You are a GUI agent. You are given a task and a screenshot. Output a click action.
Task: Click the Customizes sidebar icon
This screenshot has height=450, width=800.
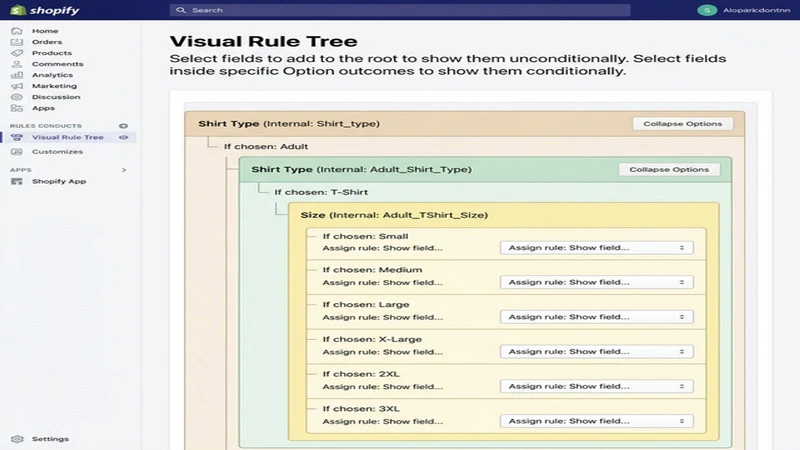(x=17, y=152)
